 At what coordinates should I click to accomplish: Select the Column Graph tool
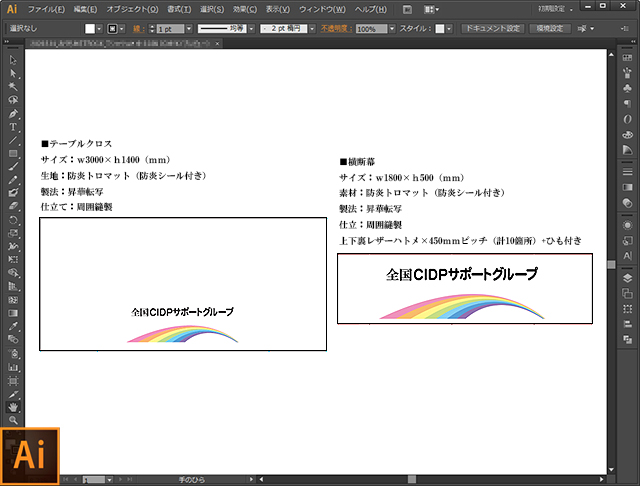coord(13,367)
